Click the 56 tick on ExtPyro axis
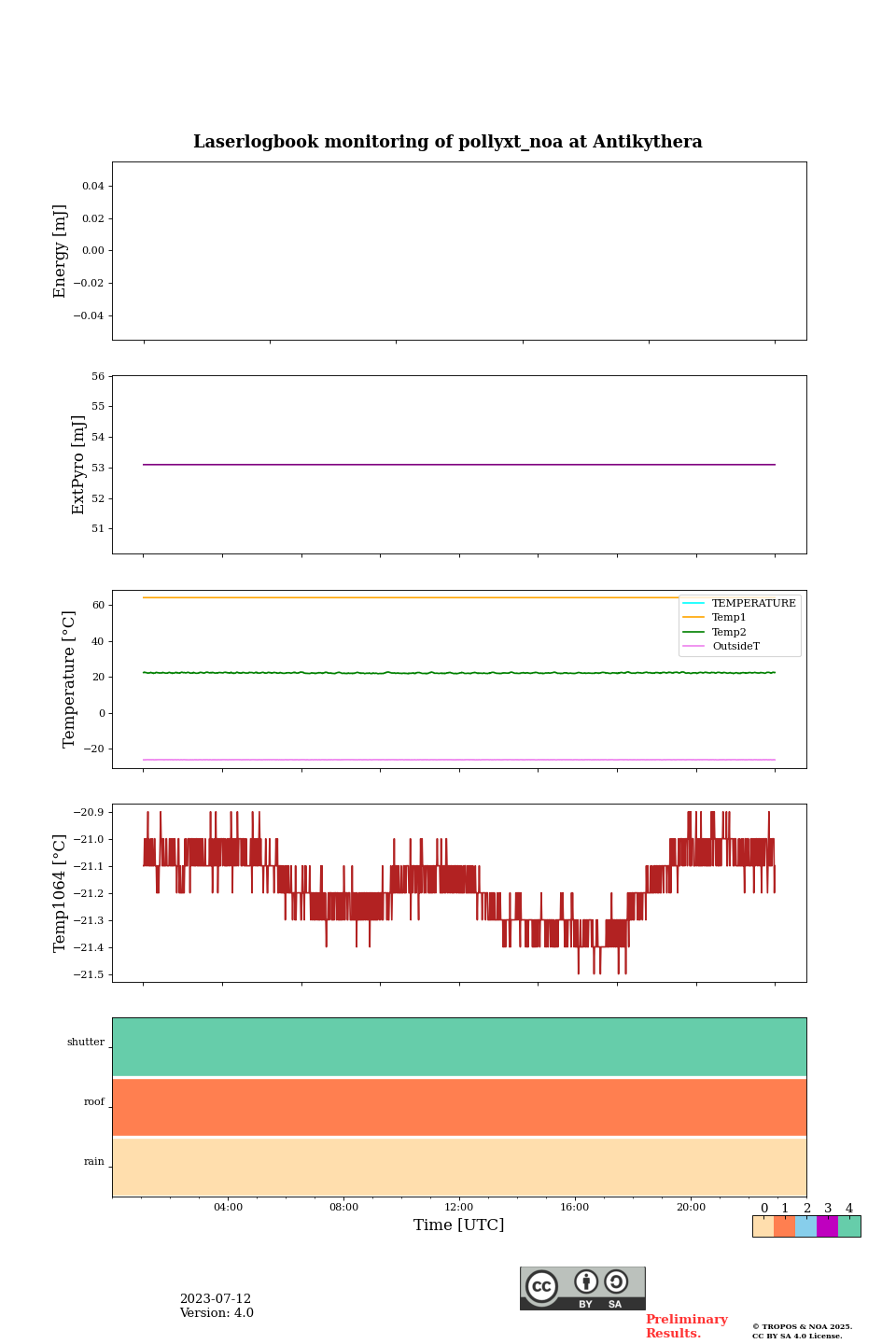The width and height of the screenshot is (896, 1344). click(98, 376)
